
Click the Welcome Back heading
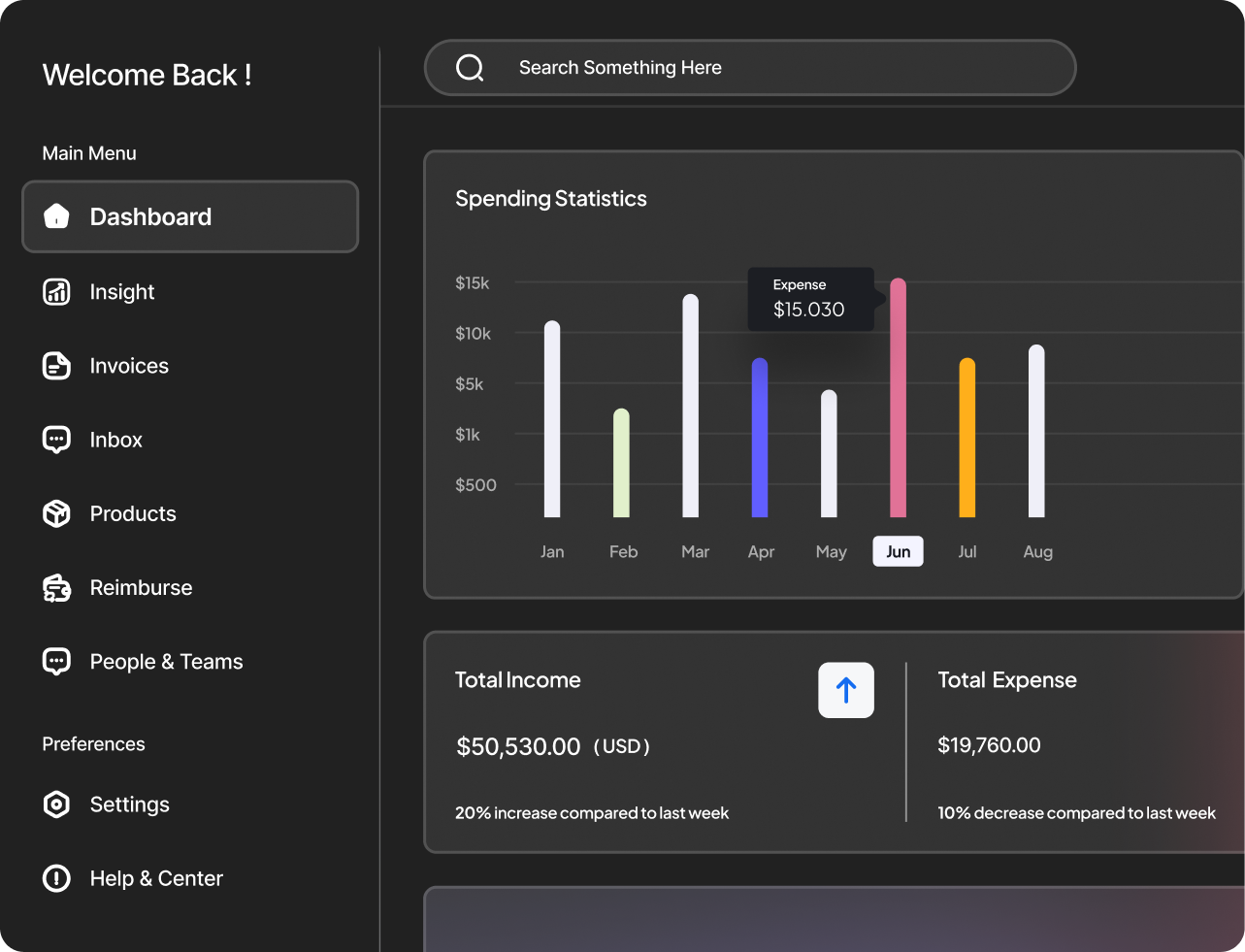click(x=147, y=75)
